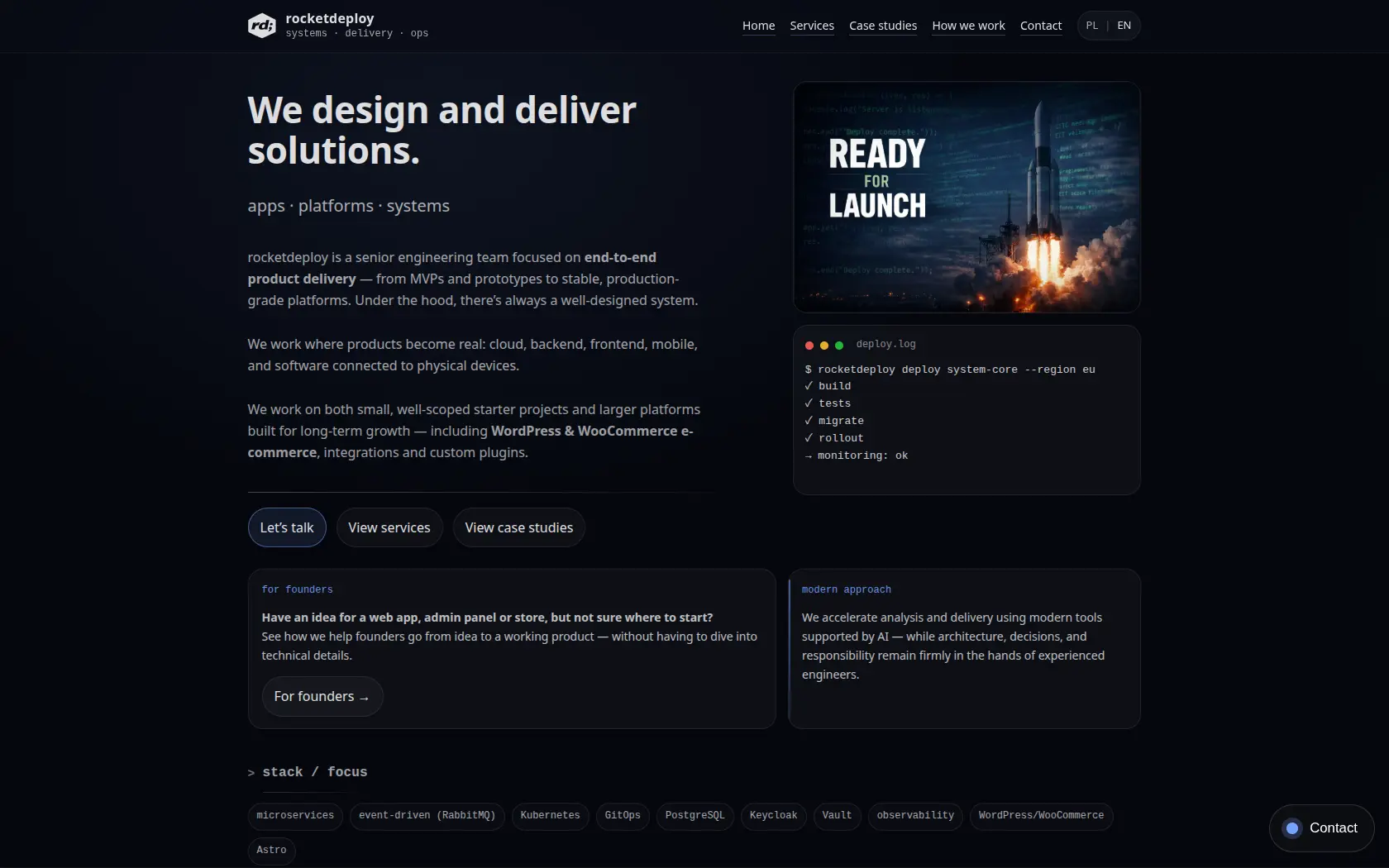Click the View services button
1389x868 pixels.
[x=389, y=527]
